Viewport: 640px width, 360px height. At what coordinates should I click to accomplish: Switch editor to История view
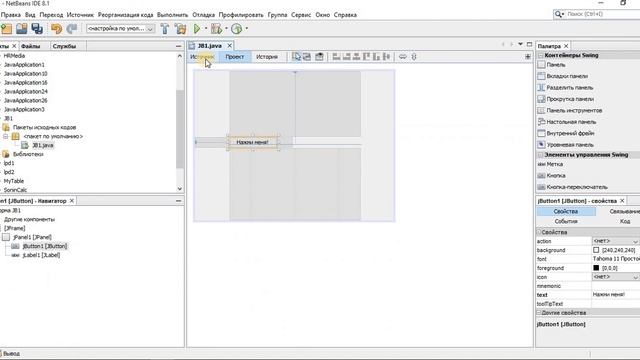(x=267, y=57)
